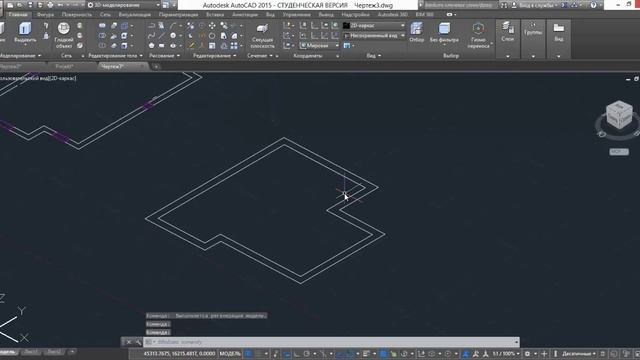Image resolution: width=640 pixels, height=360 pixels.
Task: Switch to the Лист1 layout tab
Action: tap(31, 352)
